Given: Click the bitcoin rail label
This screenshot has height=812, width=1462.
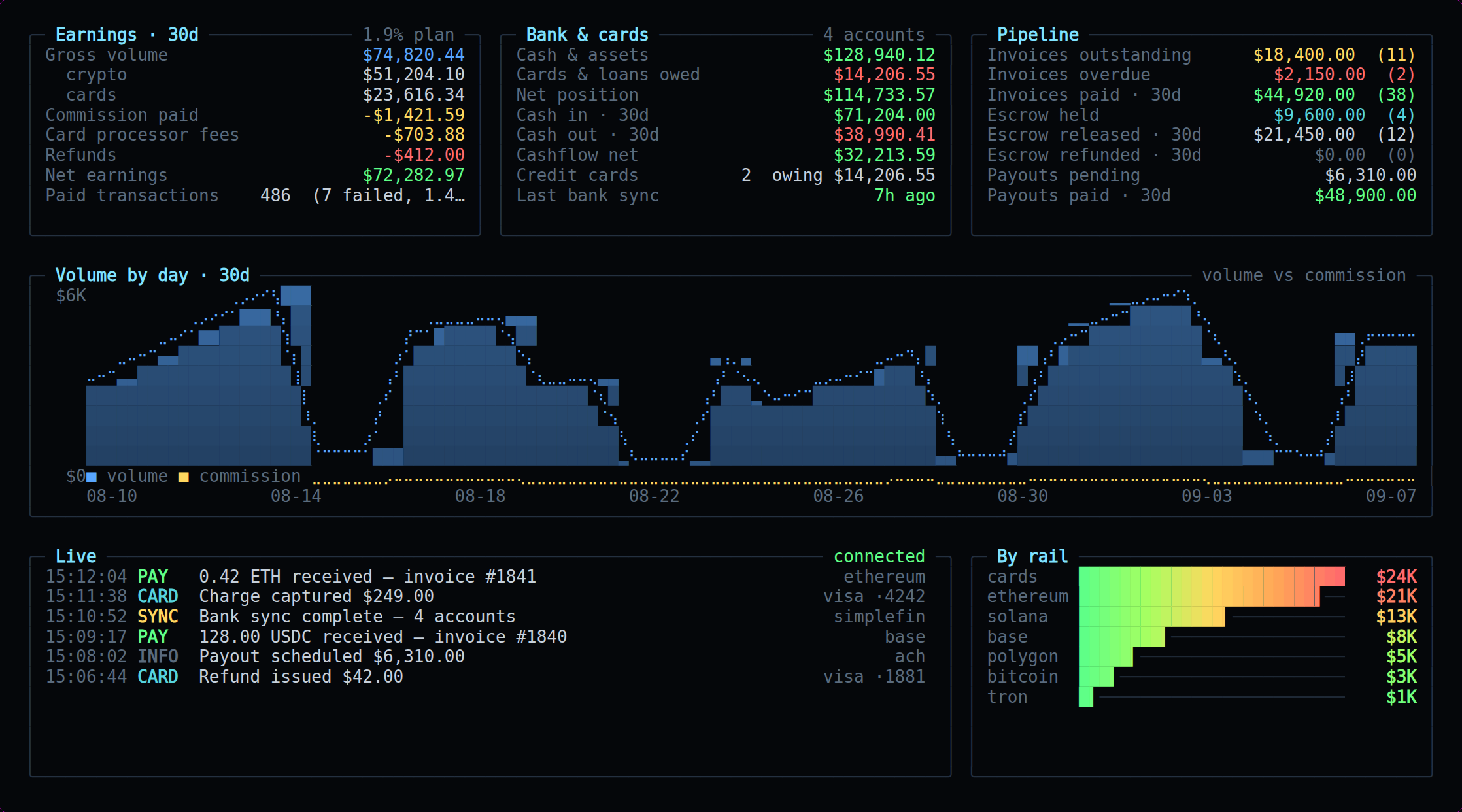Looking at the screenshot, I should pyautogui.click(x=1023, y=677).
